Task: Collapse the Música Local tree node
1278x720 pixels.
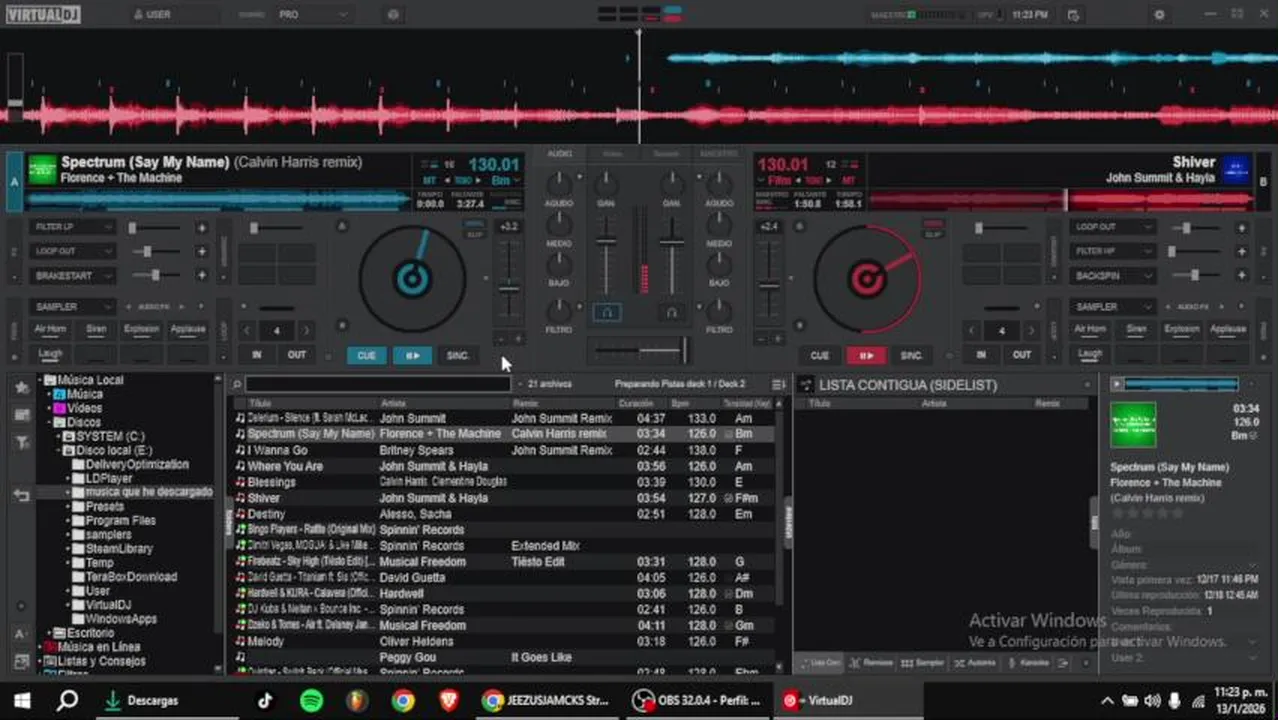Action: point(40,380)
